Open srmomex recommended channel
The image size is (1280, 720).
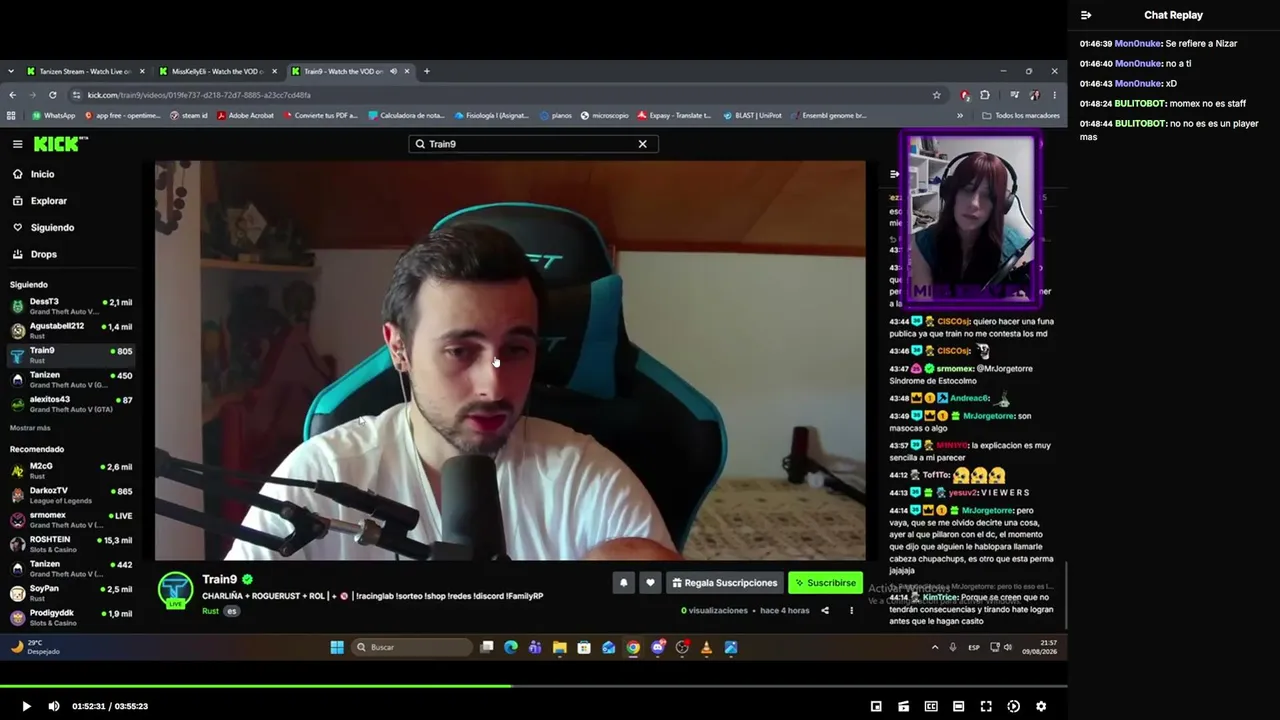(x=71, y=519)
